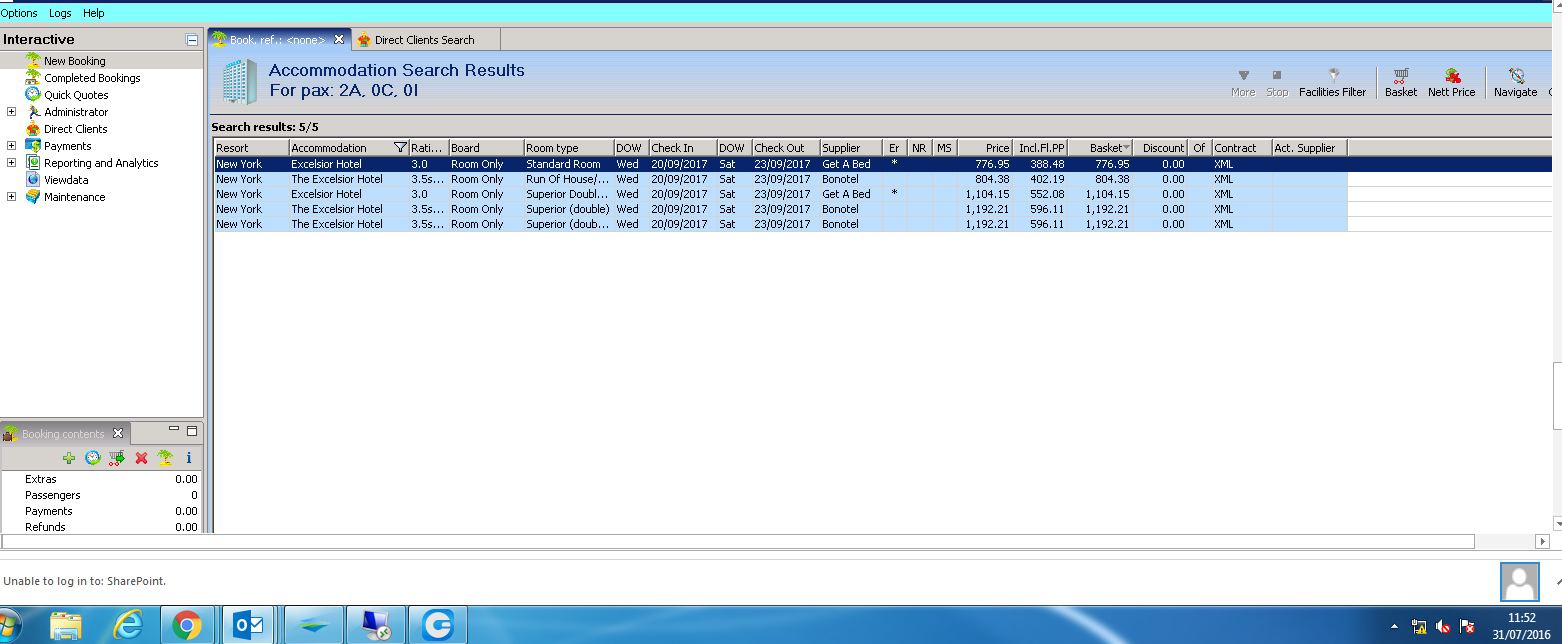This screenshot has width=1562, height=644.
Task: Click the horizontal scrollbar right arrow
Action: pos(1542,541)
